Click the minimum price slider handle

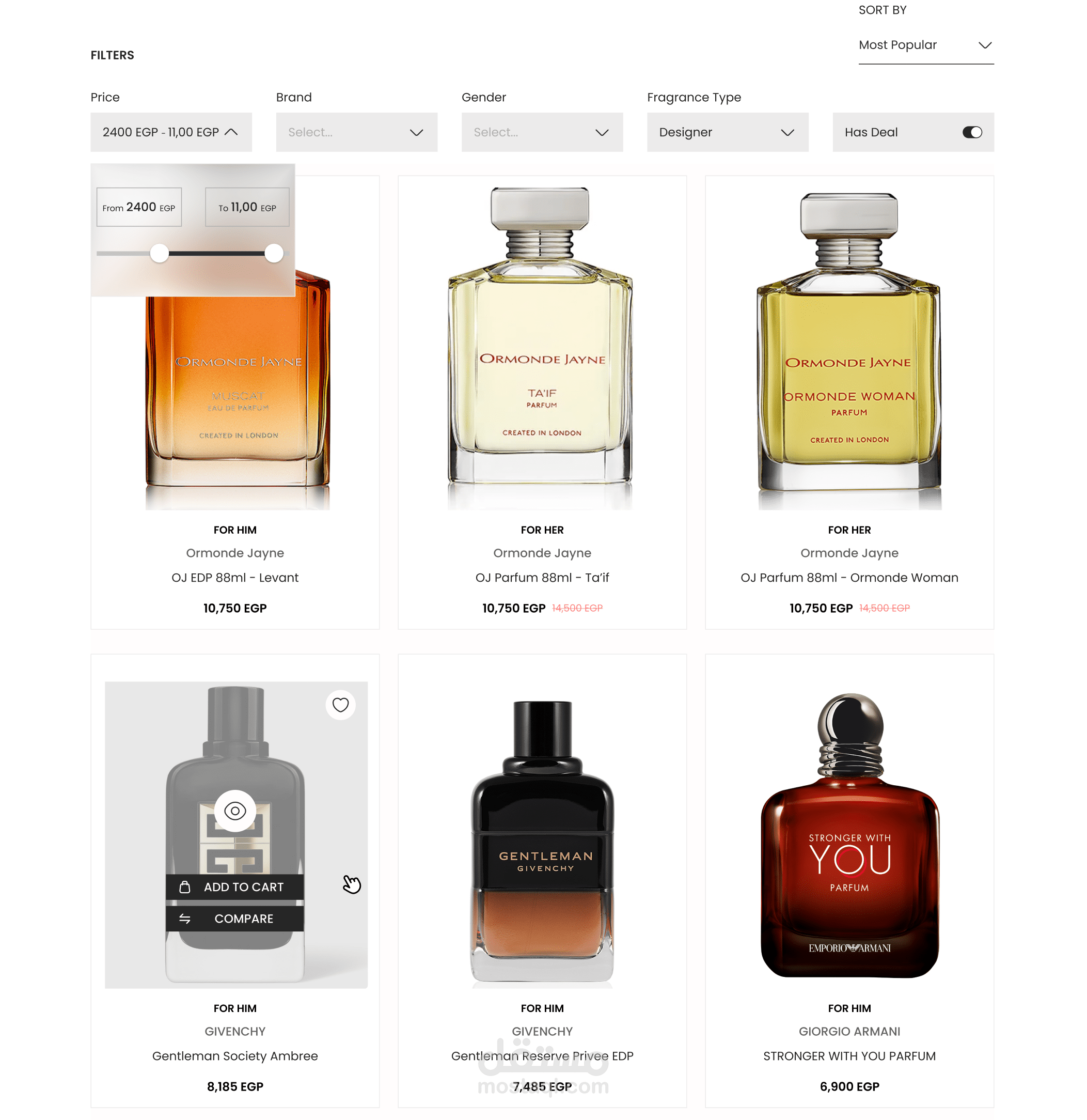(x=160, y=253)
